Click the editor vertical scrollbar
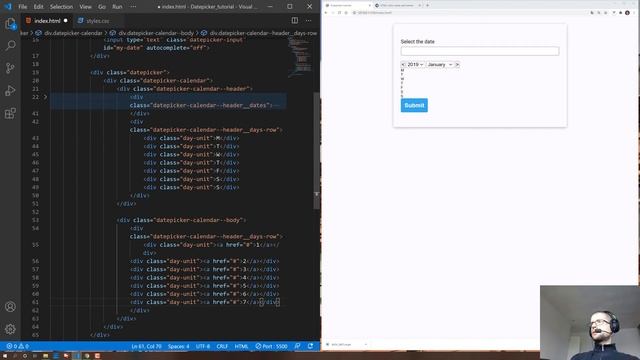 point(317,151)
